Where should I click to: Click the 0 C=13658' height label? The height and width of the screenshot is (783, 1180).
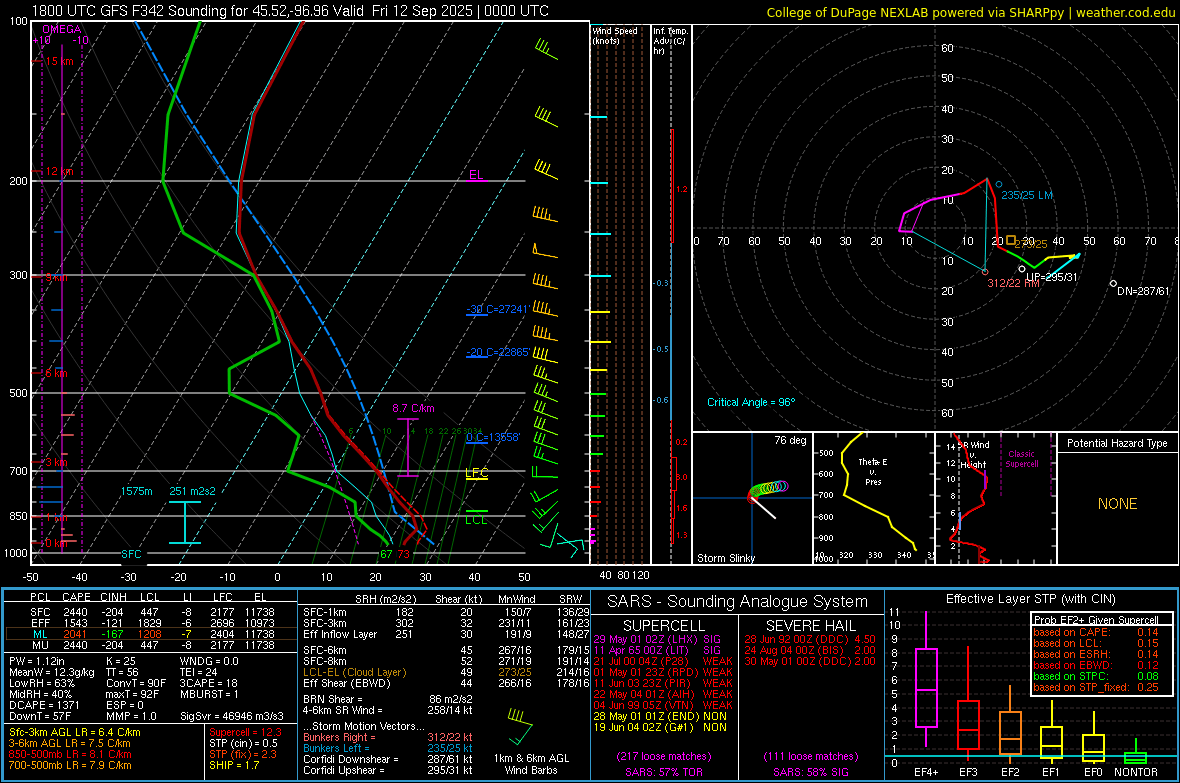pyautogui.click(x=493, y=437)
